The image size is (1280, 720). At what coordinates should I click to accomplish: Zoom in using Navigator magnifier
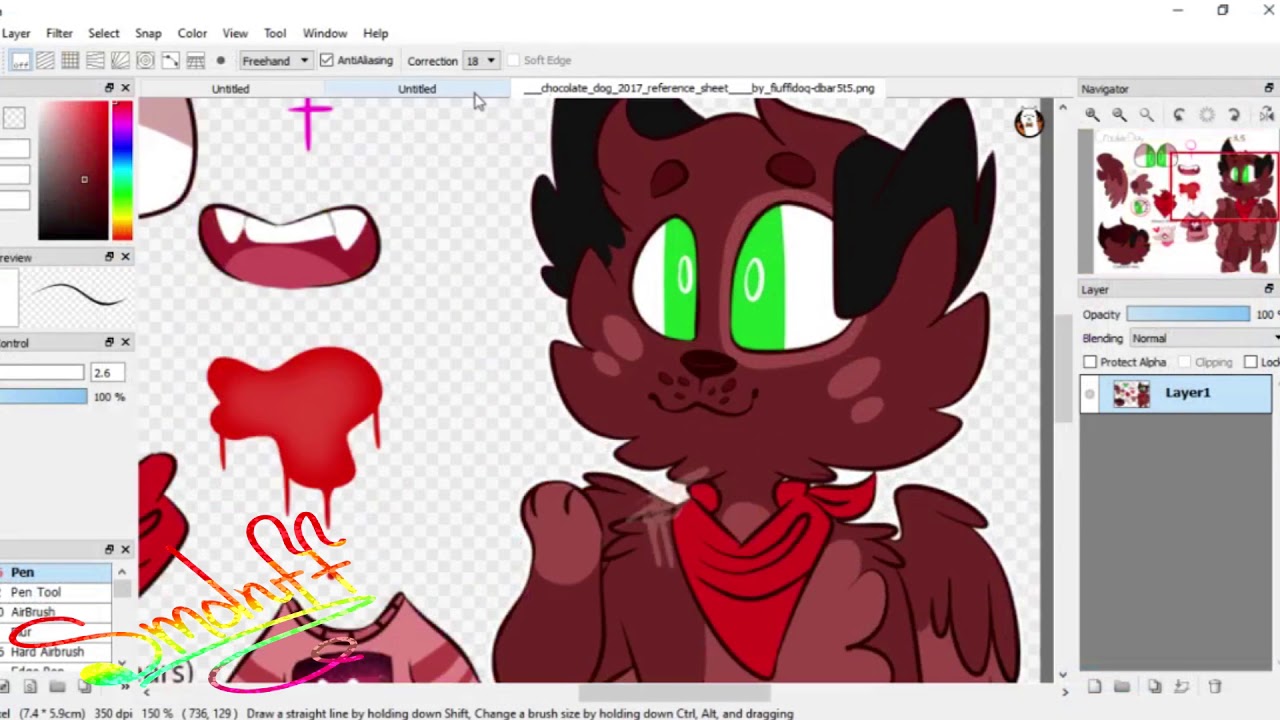(1092, 115)
